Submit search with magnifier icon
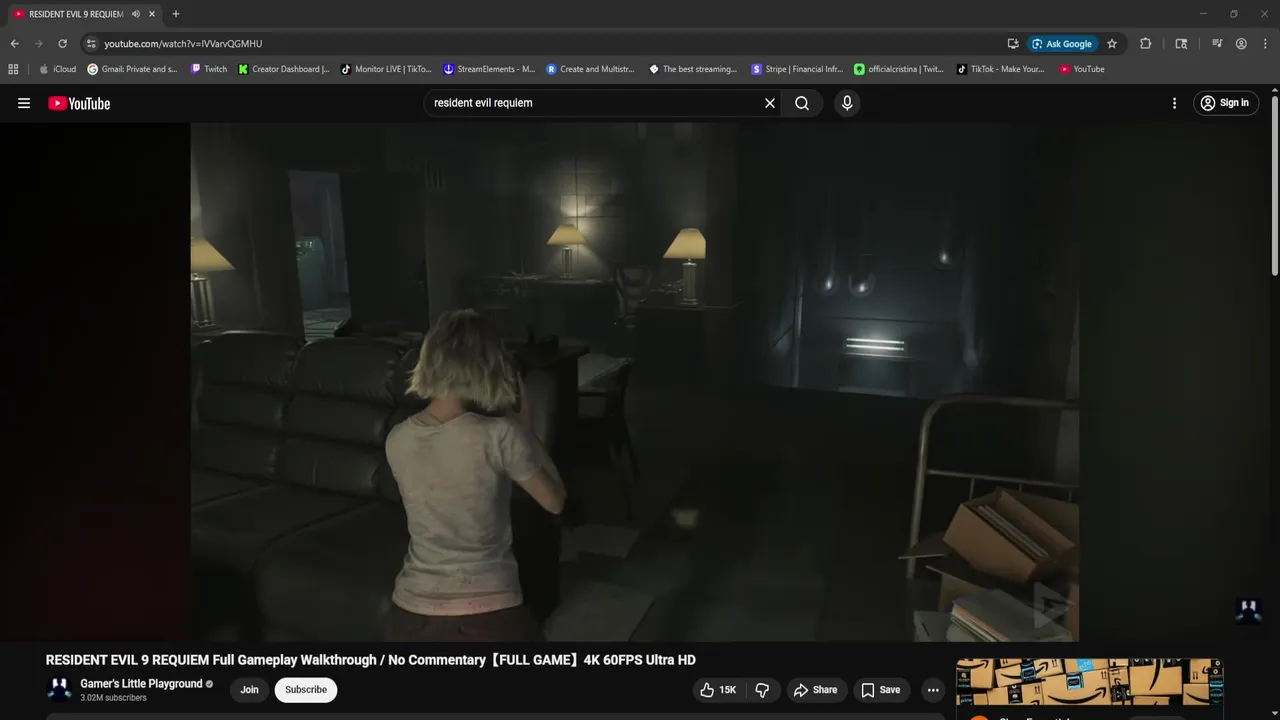 click(x=802, y=103)
